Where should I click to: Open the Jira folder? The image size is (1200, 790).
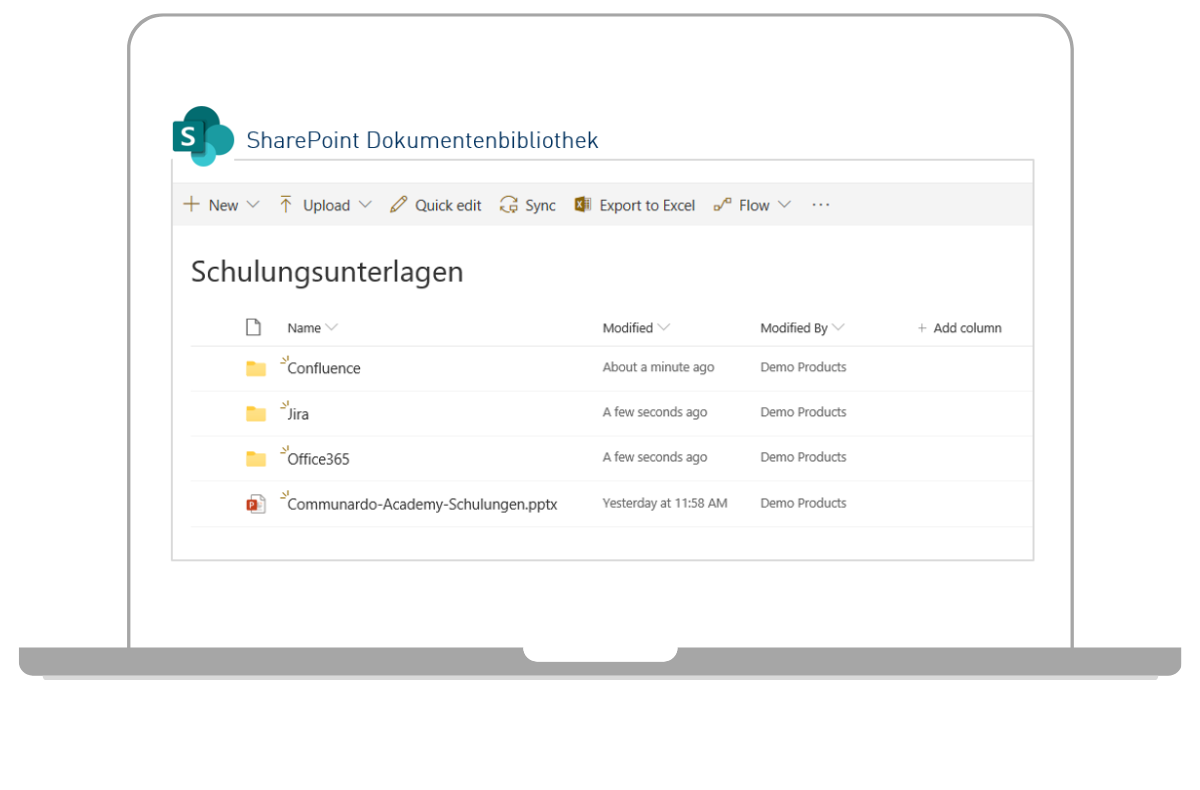click(x=298, y=414)
